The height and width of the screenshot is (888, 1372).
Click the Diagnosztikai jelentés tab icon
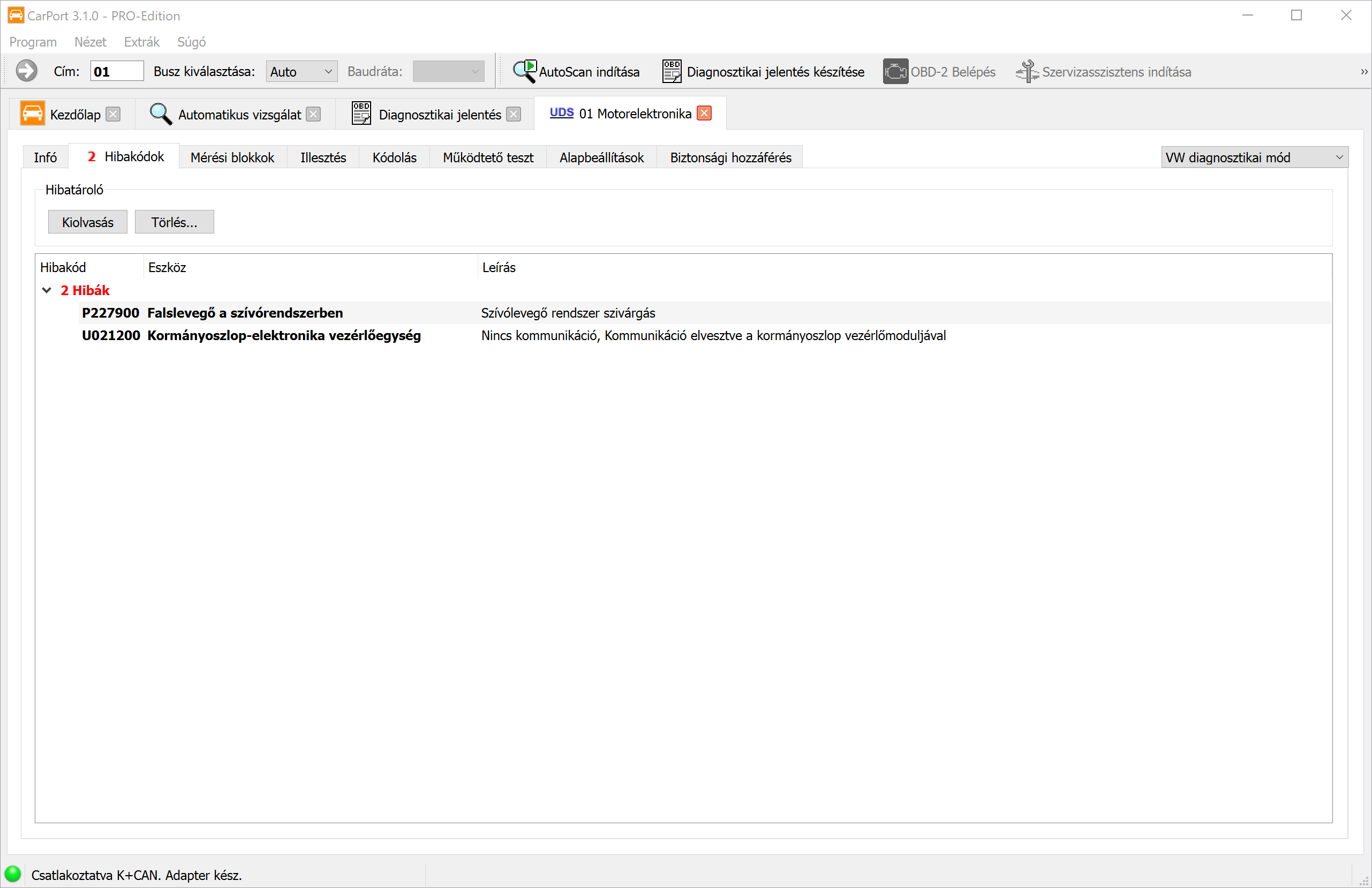click(x=361, y=114)
